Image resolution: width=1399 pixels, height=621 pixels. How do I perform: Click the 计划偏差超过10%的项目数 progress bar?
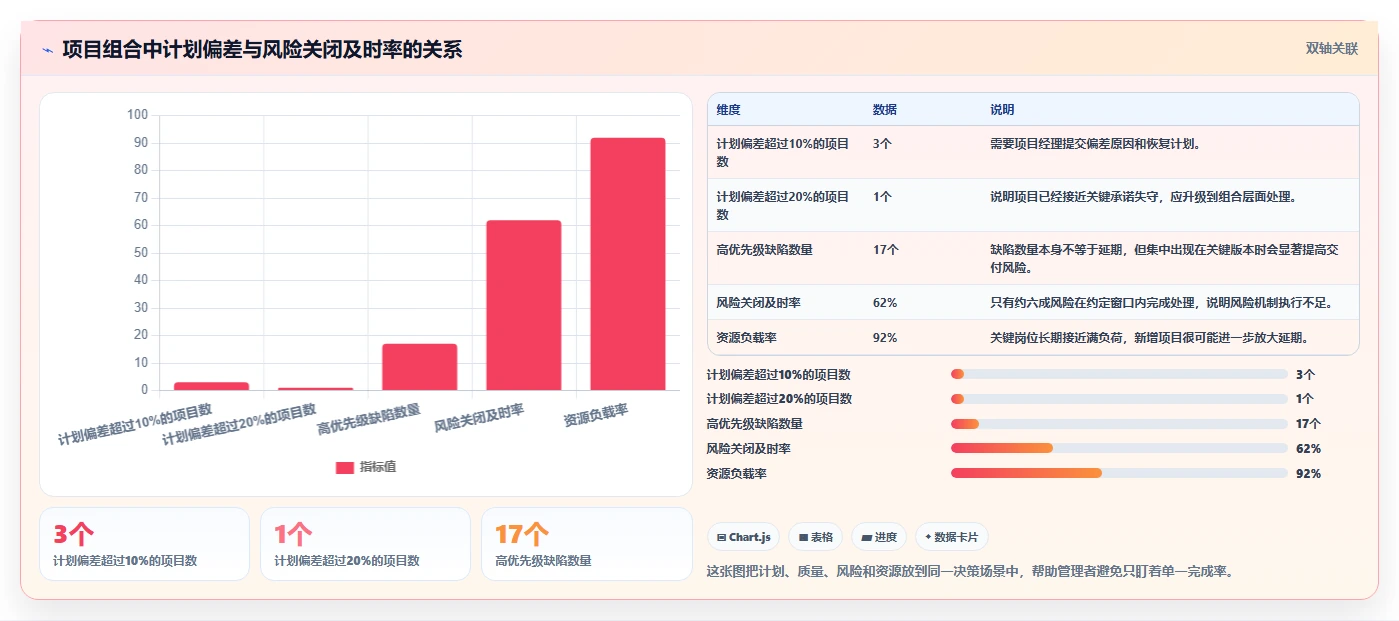point(1119,374)
